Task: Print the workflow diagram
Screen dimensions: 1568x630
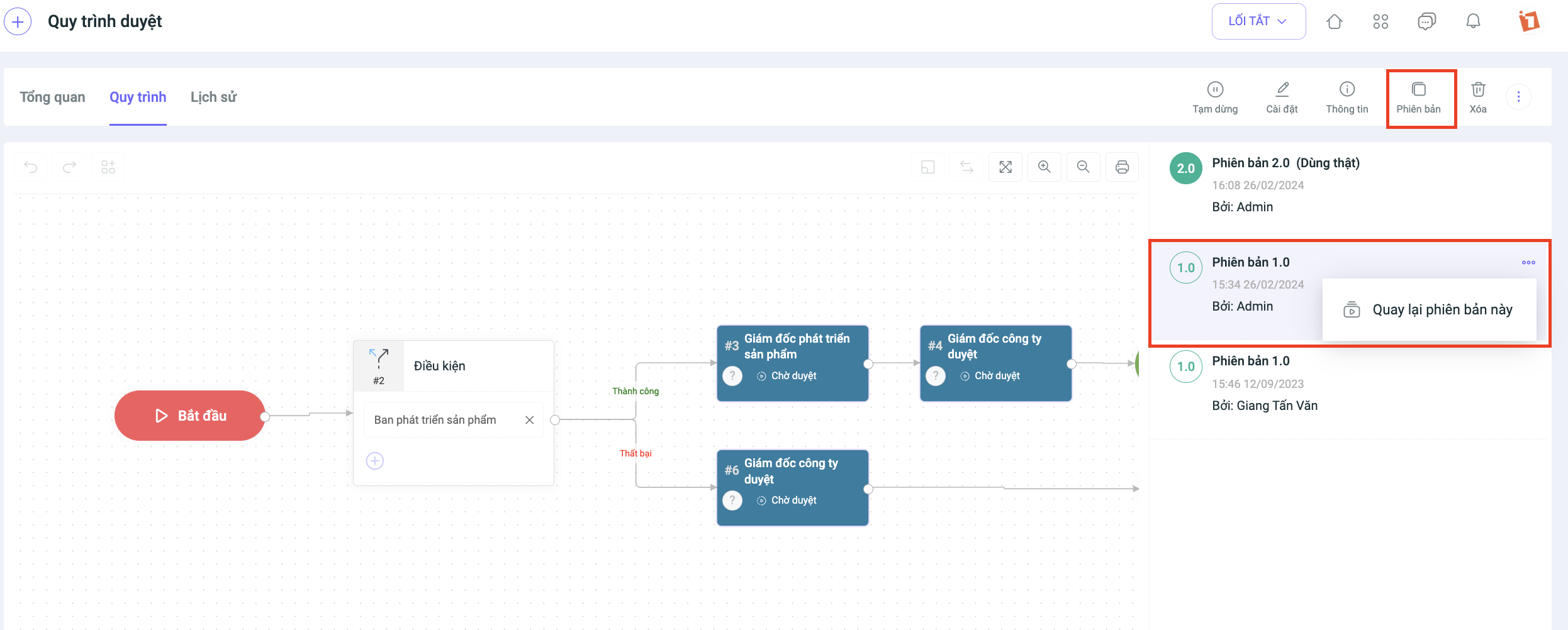Action: tap(1122, 167)
